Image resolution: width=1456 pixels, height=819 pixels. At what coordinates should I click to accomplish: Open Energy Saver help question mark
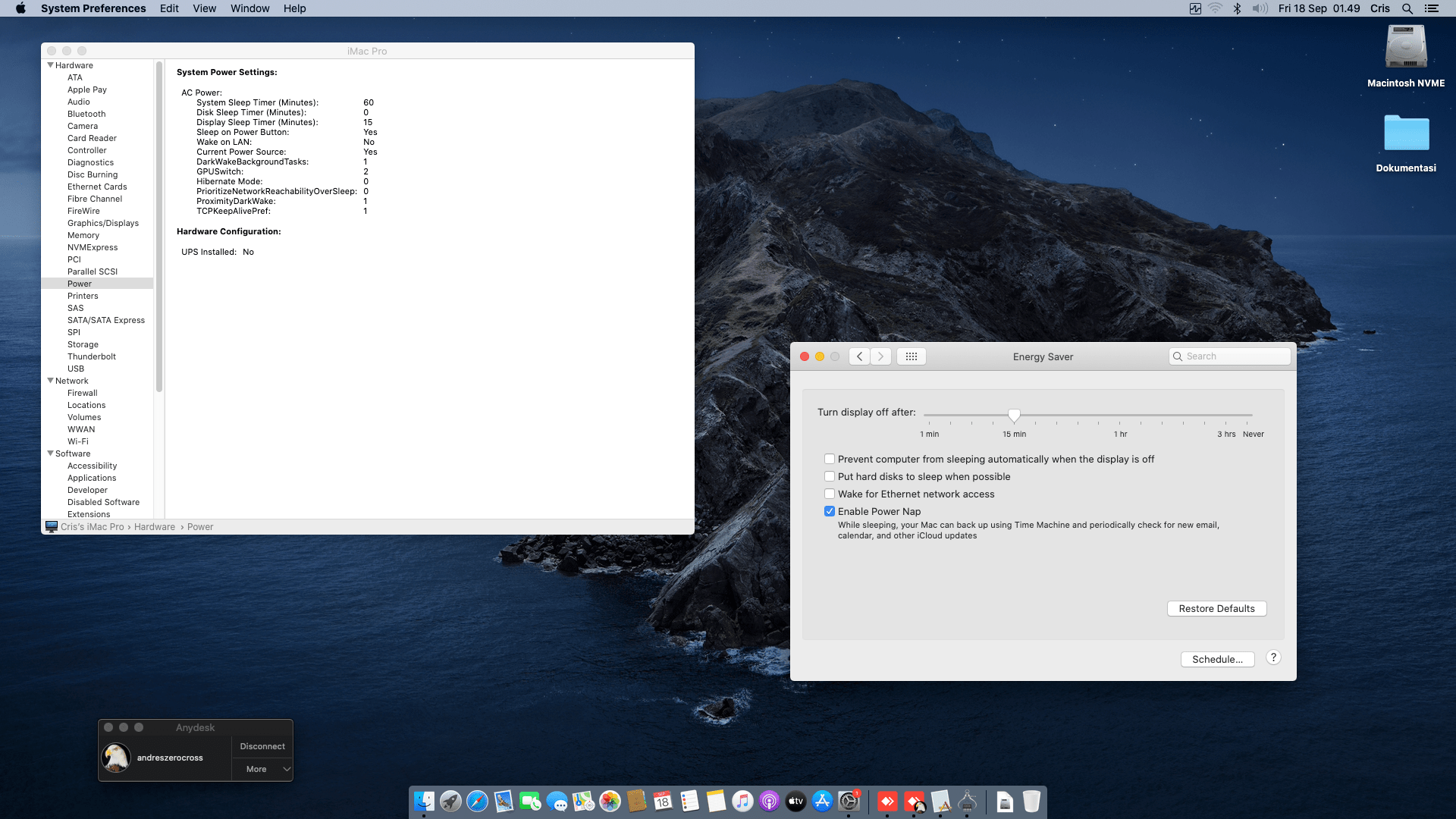(1273, 657)
